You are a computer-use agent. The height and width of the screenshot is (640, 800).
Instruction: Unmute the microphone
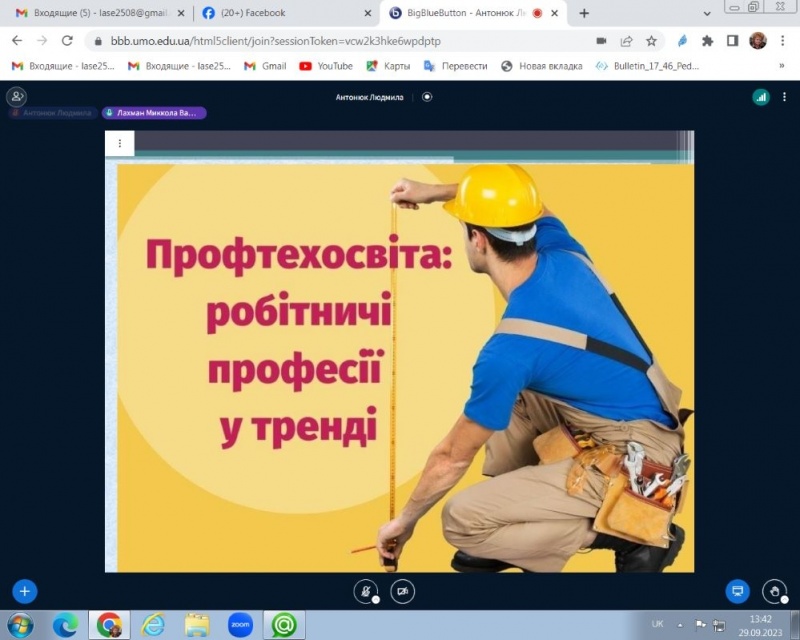coord(366,591)
